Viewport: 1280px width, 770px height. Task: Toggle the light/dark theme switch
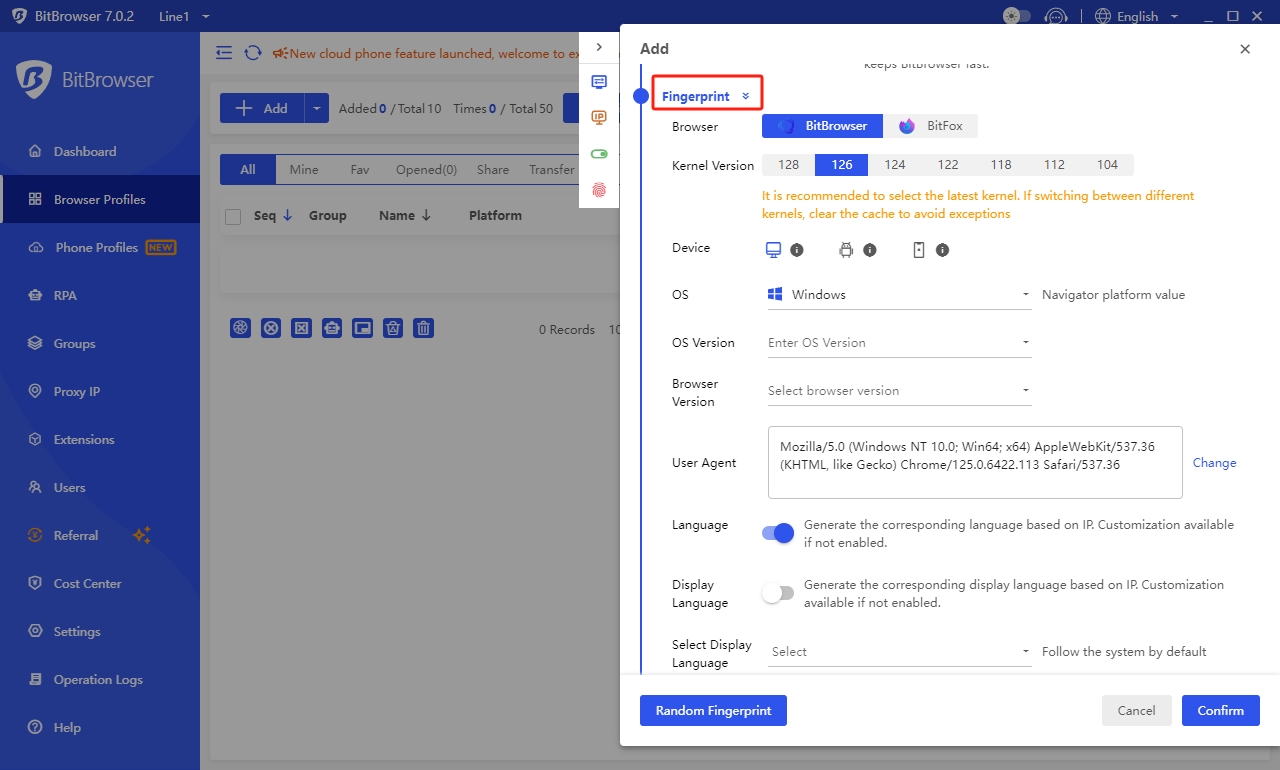click(x=1016, y=16)
